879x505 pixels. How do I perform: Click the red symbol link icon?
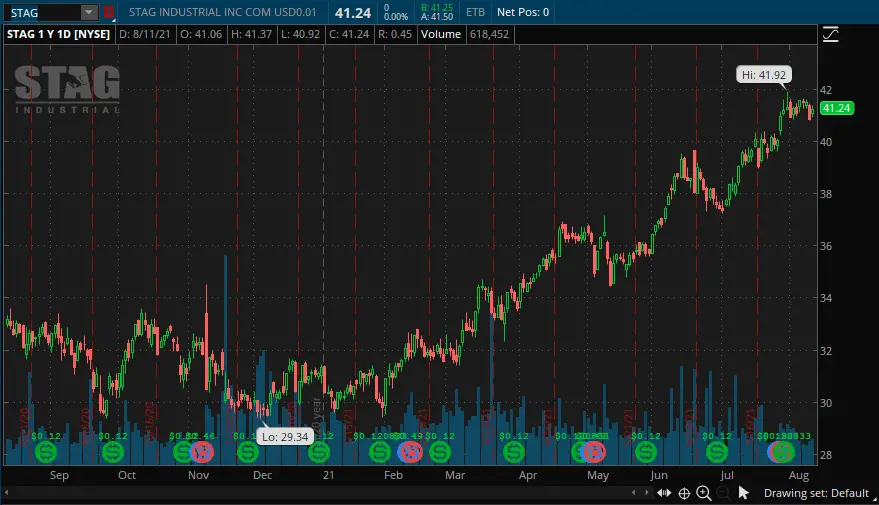[x=109, y=12]
